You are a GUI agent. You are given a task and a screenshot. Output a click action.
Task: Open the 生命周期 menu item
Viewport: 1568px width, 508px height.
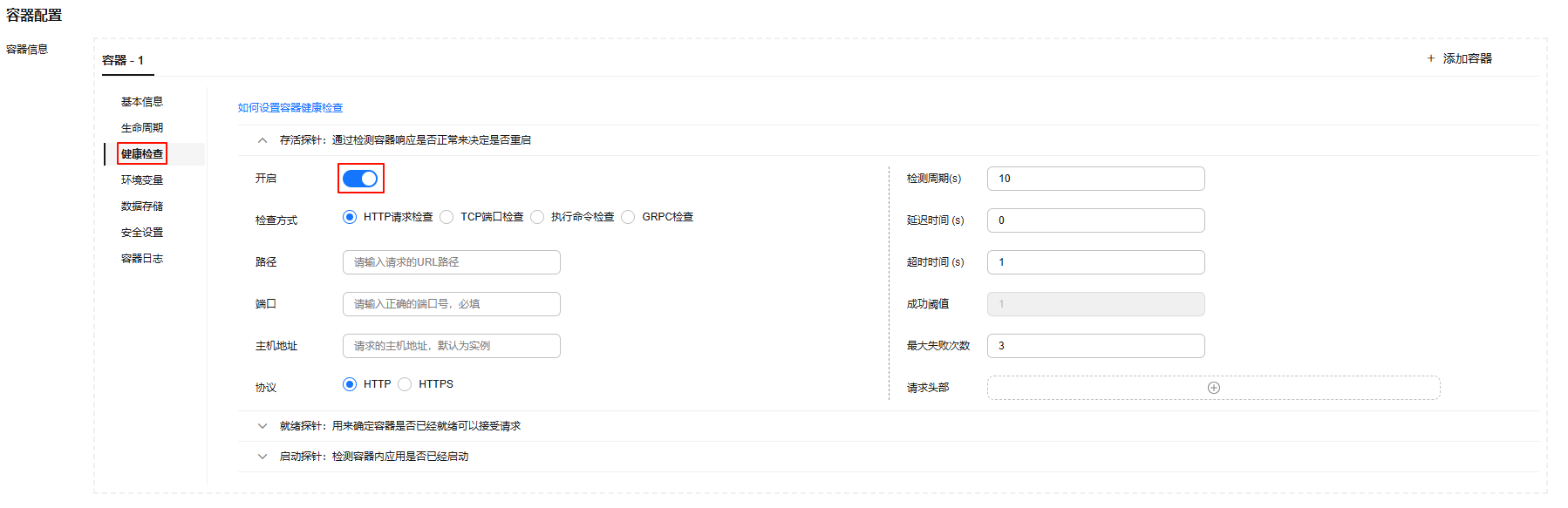[x=142, y=128]
